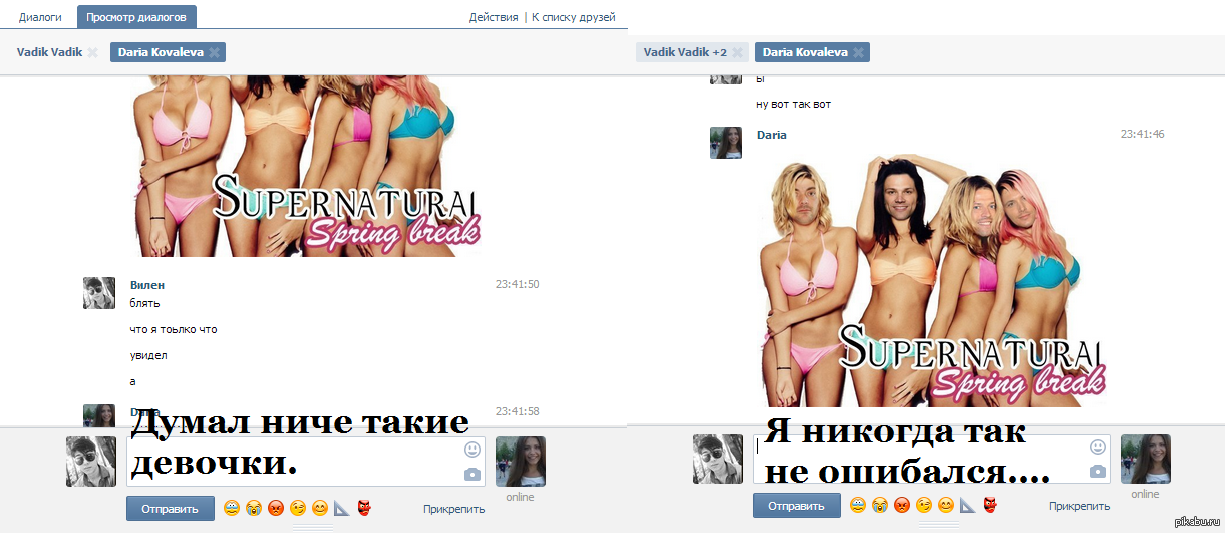Click Отправить button in right chat window
The height and width of the screenshot is (533, 1225).
pos(797,506)
